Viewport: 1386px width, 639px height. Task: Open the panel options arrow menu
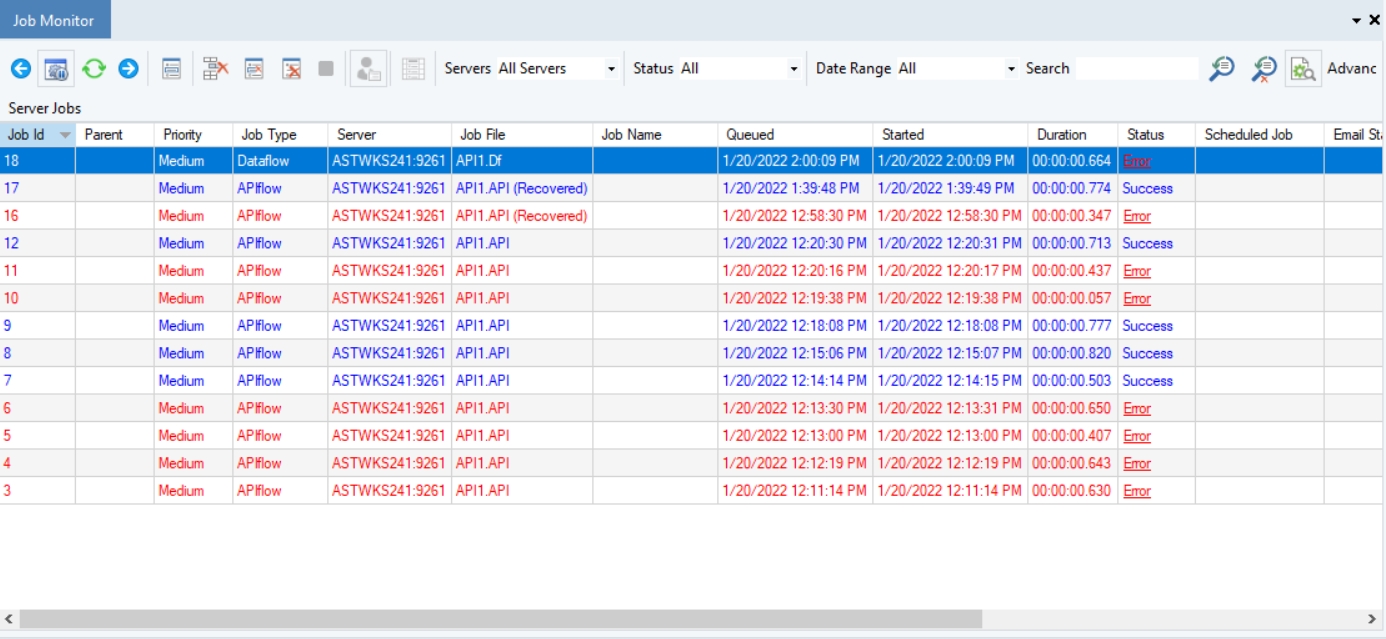1357,20
